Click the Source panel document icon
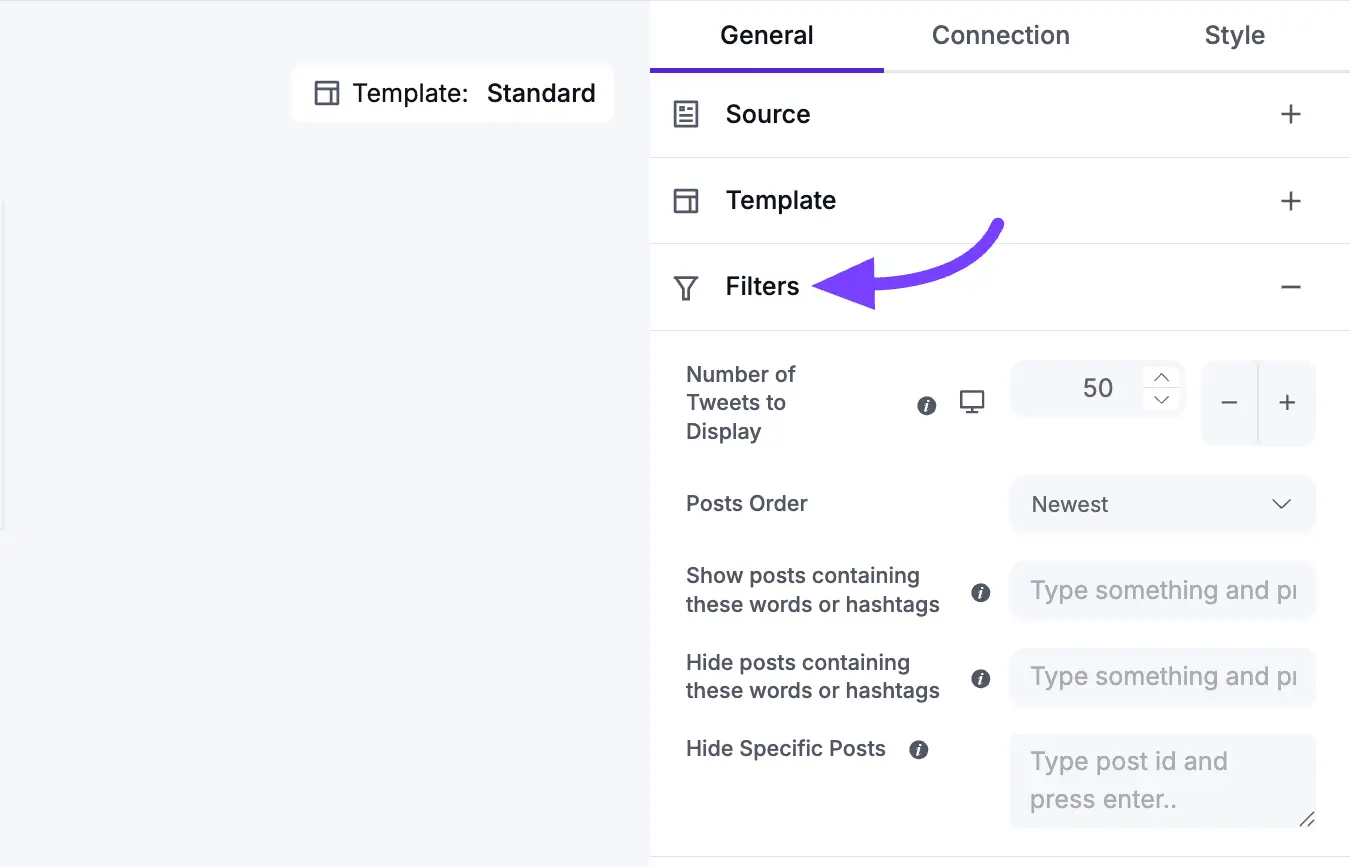1350x867 pixels. (x=686, y=114)
